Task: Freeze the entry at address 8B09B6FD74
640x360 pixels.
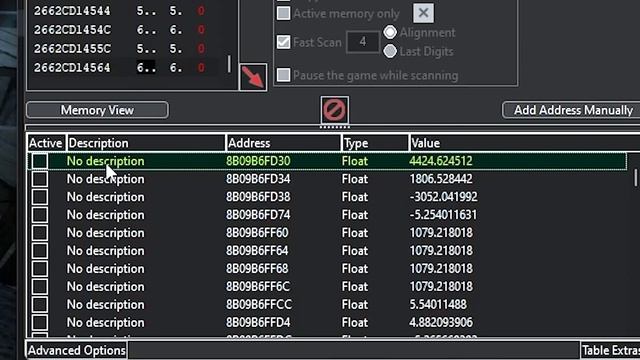Action: pyautogui.click(x=40, y=215)
